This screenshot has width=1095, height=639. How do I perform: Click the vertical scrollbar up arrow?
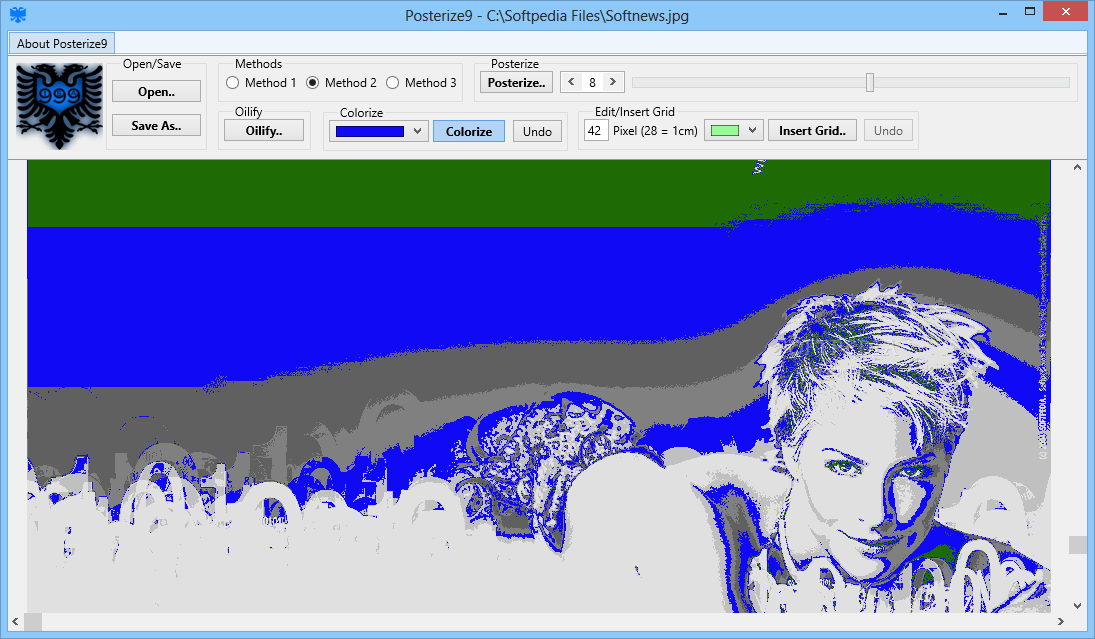click(1078, 168)
